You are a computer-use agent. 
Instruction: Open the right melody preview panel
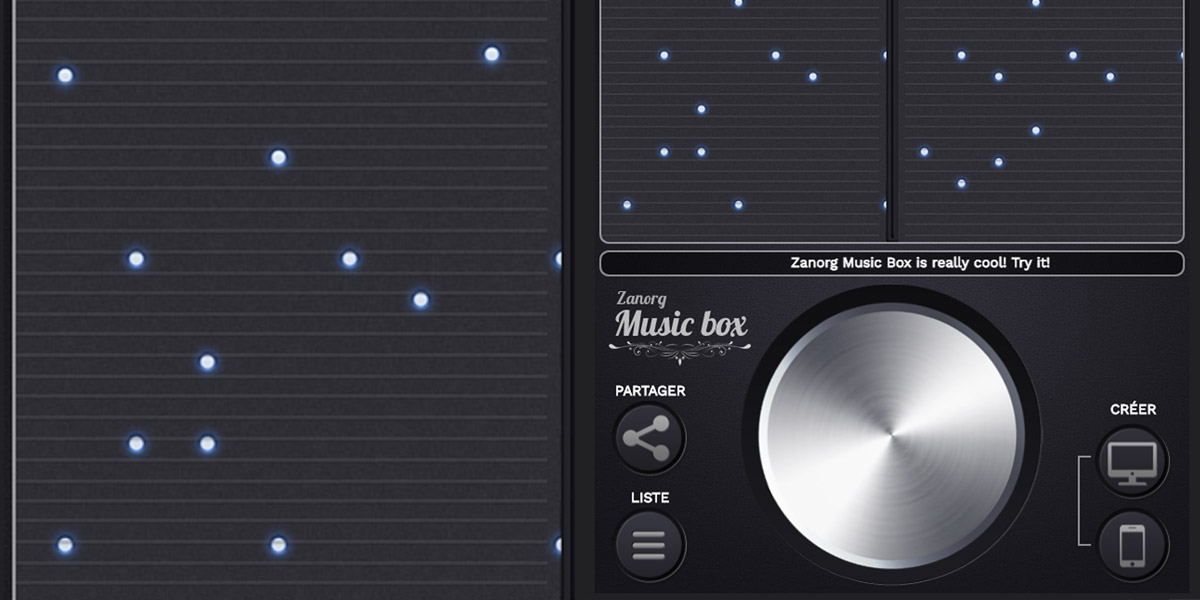point(1040,120)
